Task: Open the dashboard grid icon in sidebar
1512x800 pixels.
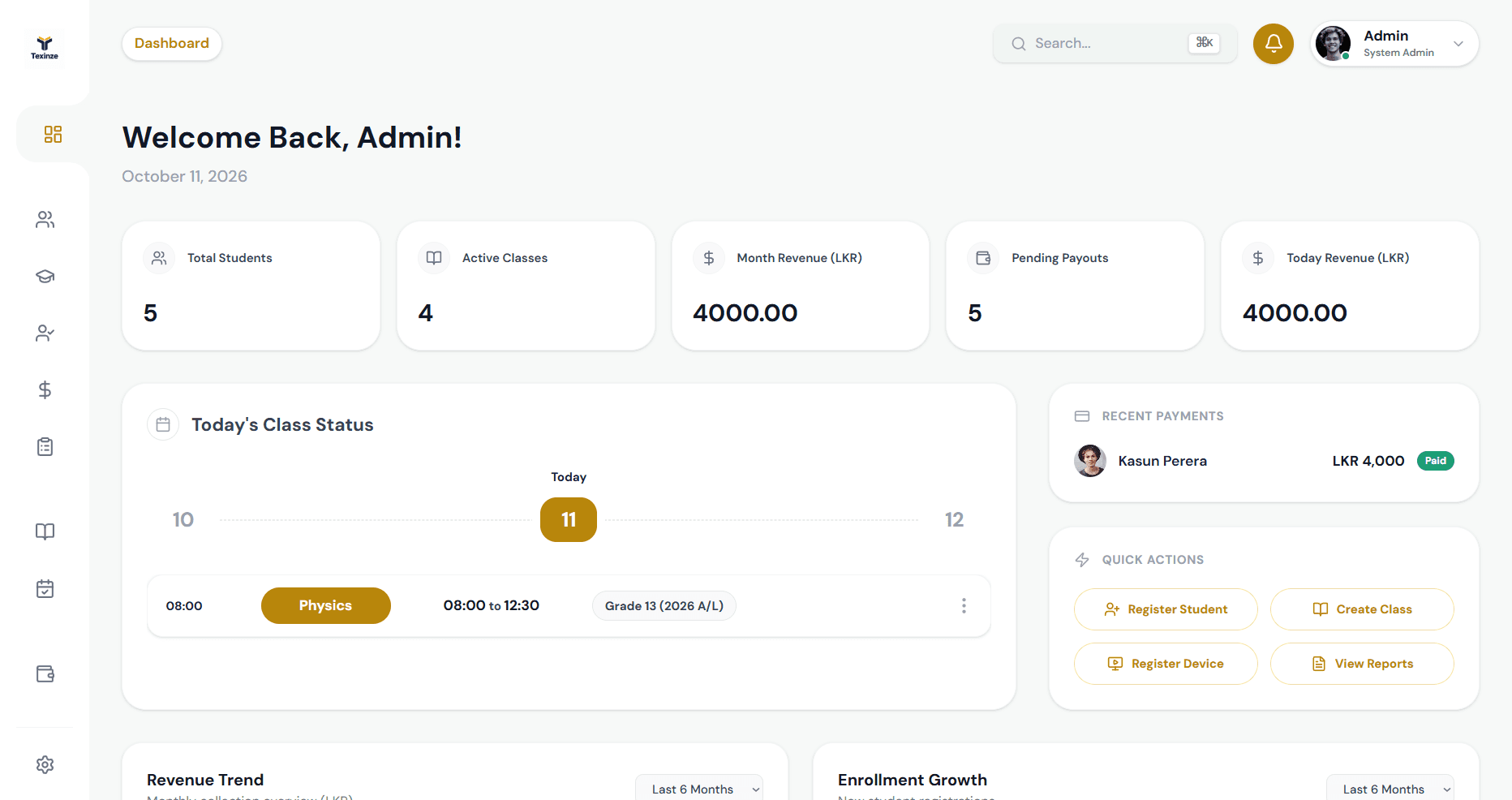Action: point(53,134)
